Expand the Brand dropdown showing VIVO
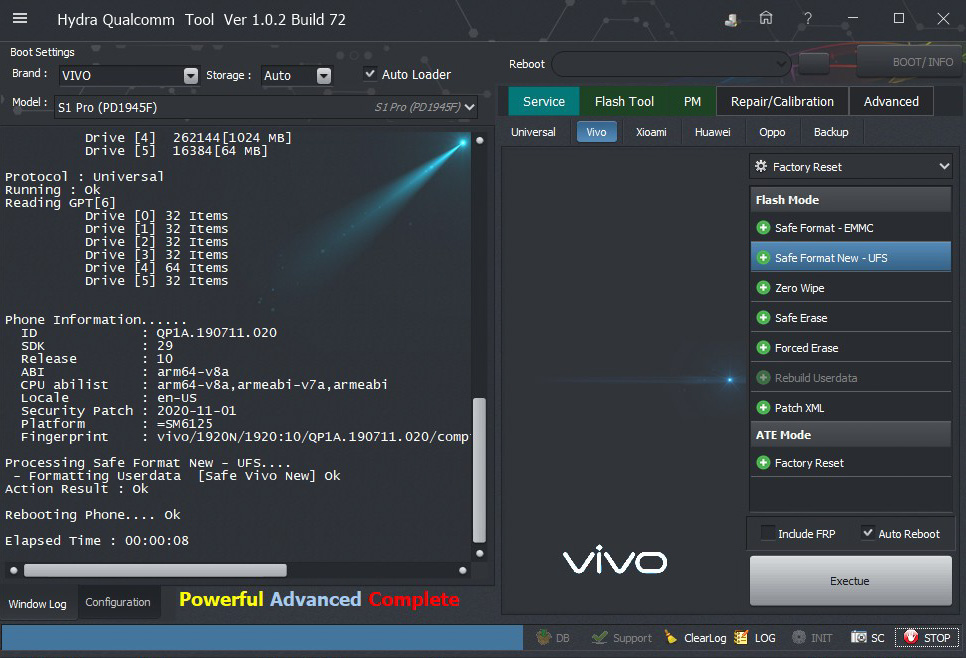966x658 pixels. tap(191, 76)
